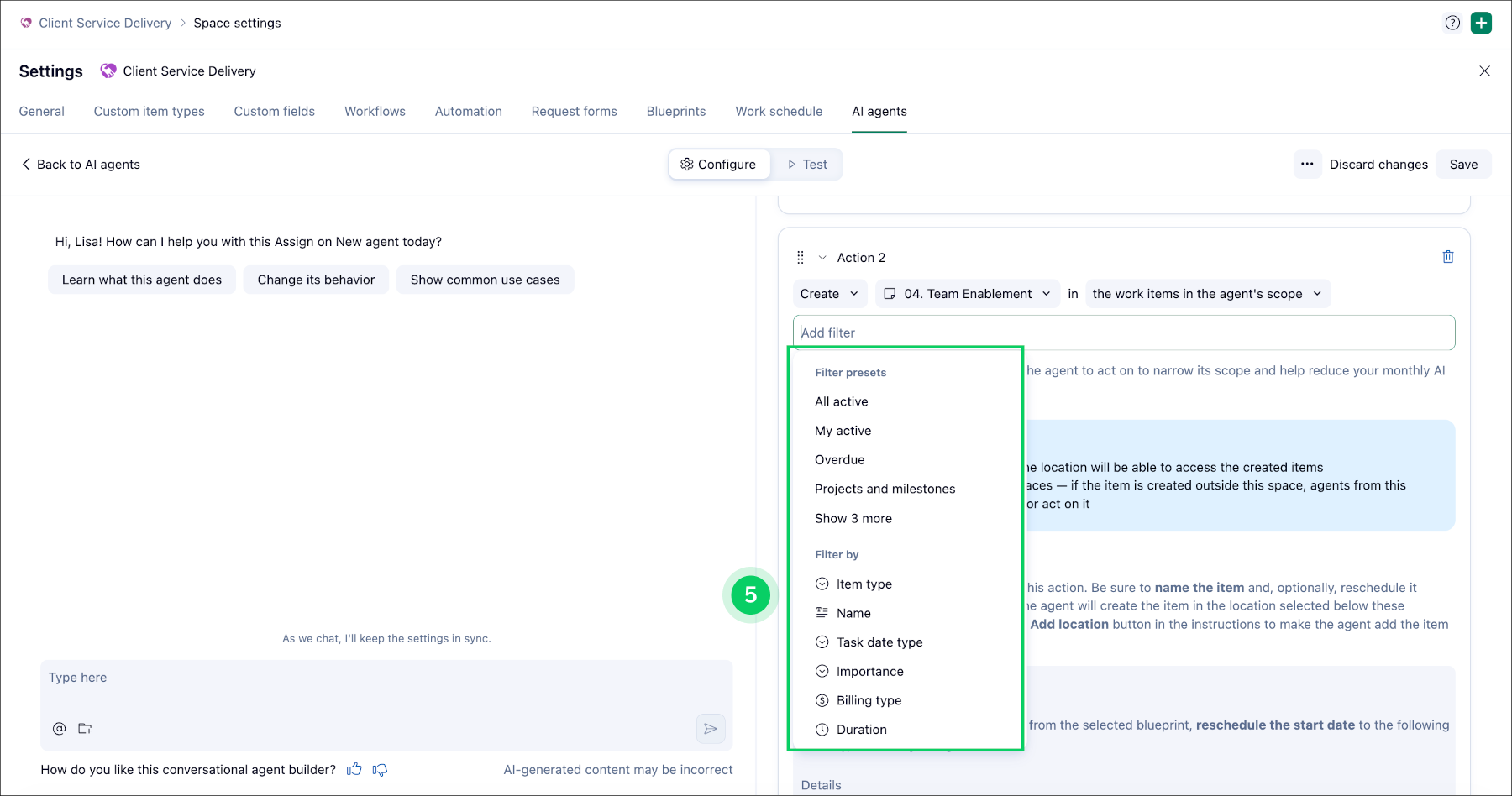
Task: Open the Workflows tab
Action: click(375, 112)
